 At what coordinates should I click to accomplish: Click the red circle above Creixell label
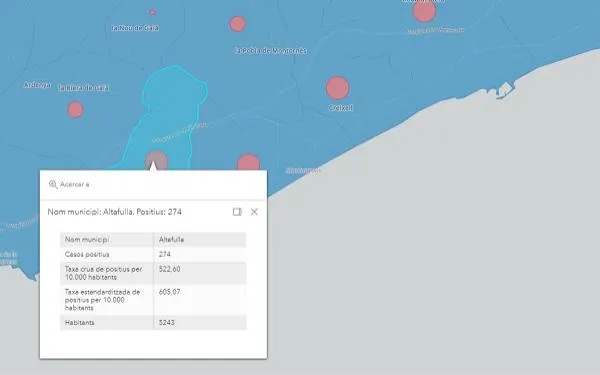[x=338, y=88]
